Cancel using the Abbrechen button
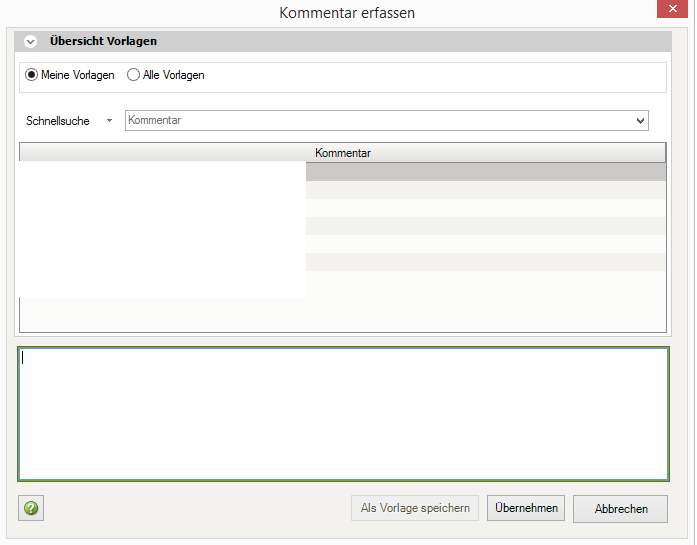The image size is (697, 545). point(620,508)
